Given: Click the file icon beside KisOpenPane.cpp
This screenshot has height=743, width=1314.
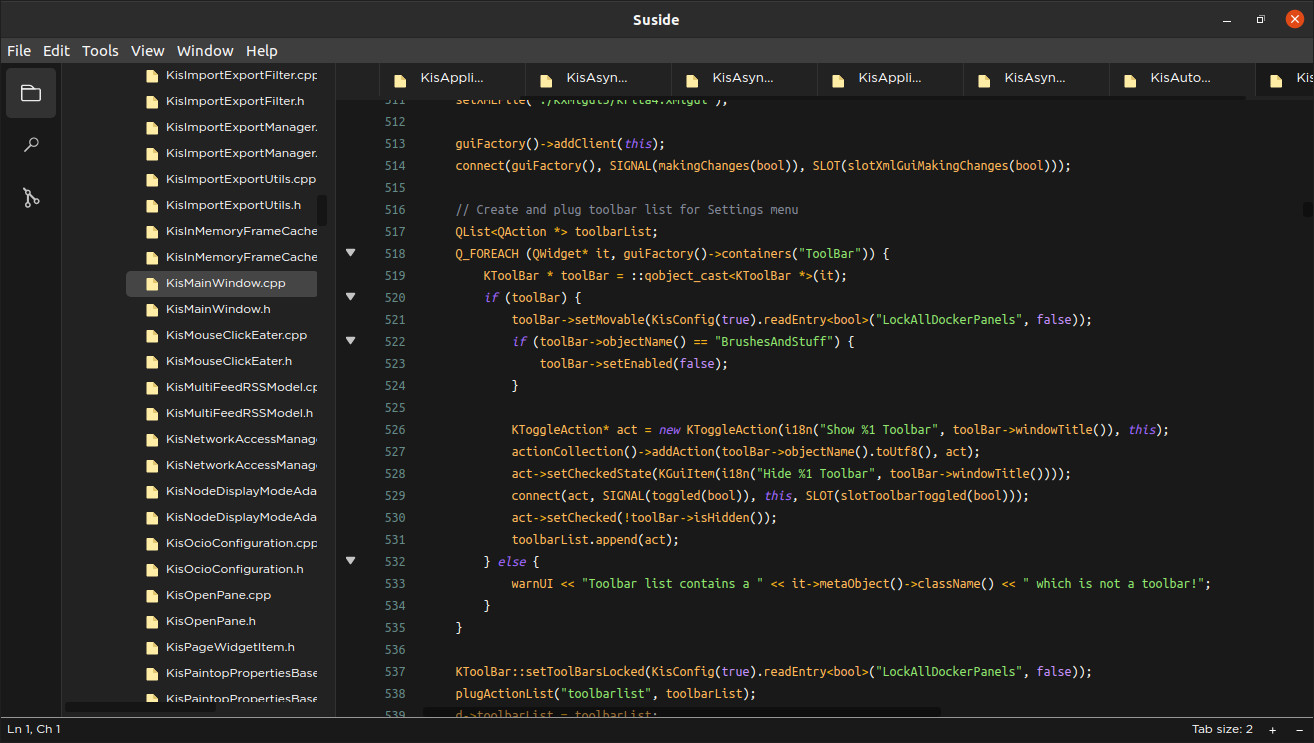Looking at the screenshot, I should (152, 595).
